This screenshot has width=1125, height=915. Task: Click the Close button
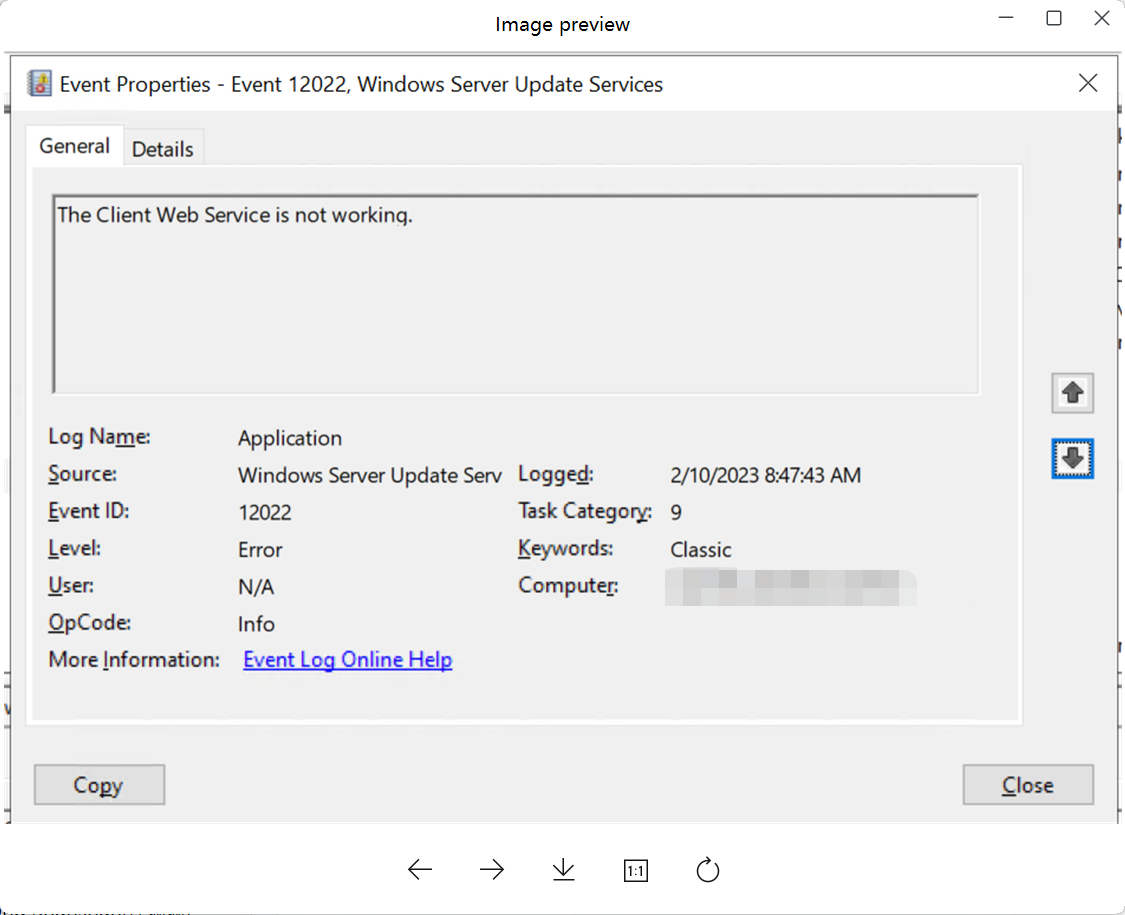1028,784
